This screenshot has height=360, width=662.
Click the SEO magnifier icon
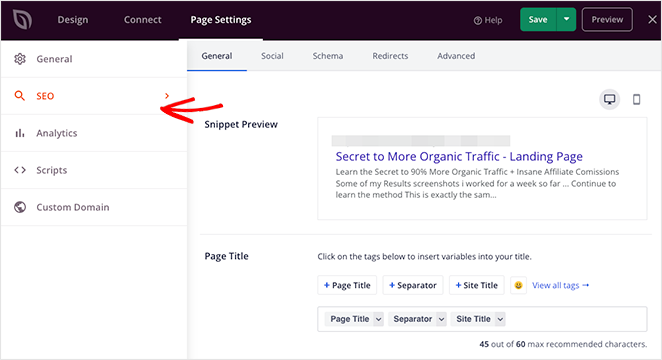coord(19,95)
